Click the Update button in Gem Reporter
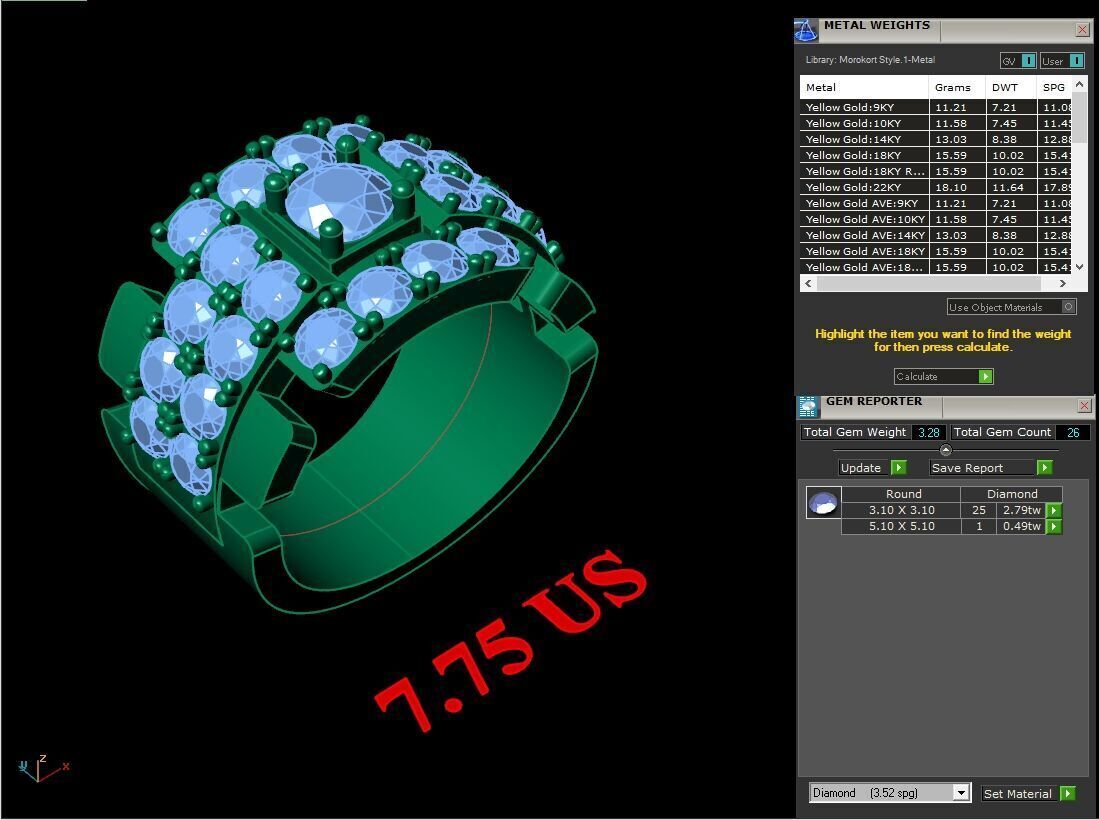This screenshot has height=820, width=1099. click(x=873, y=467)
